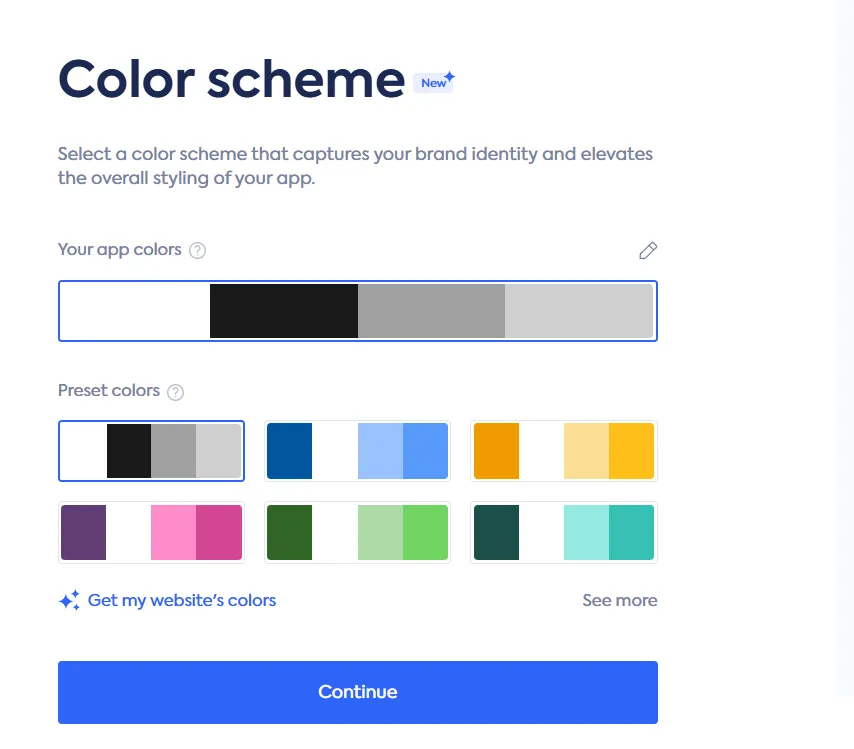Click the black swatch in app colors
Viewport: 854px width, 749px height.
[x=284, y=311]
